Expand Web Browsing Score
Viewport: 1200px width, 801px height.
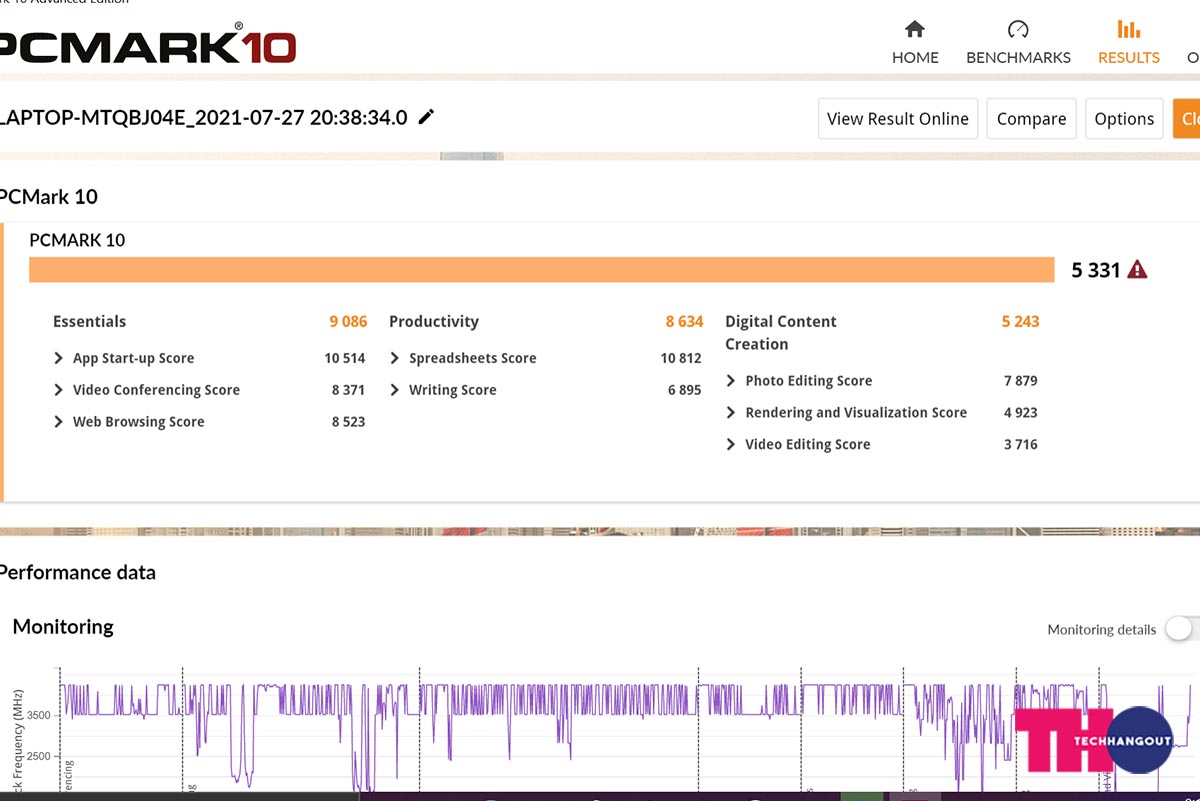click(59, 422)
